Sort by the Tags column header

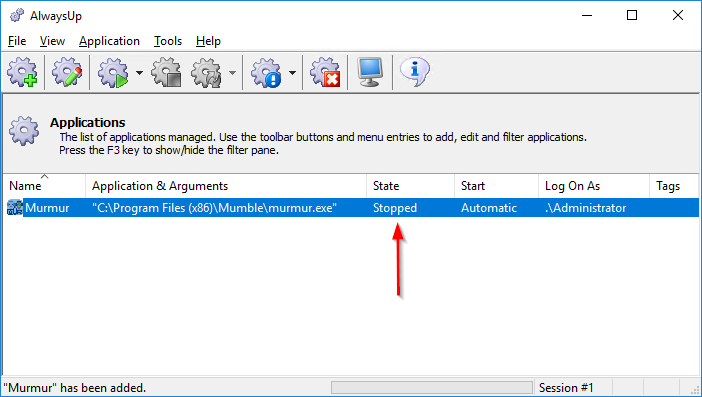tap(674, 186)
